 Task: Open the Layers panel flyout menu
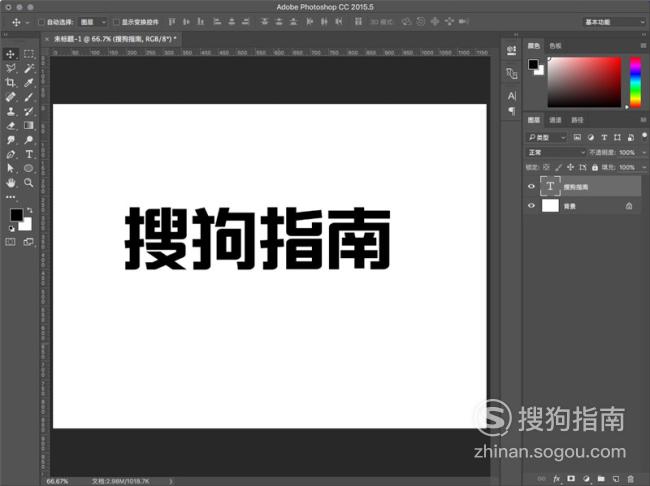pyautogui.click(x=643, y=120)
